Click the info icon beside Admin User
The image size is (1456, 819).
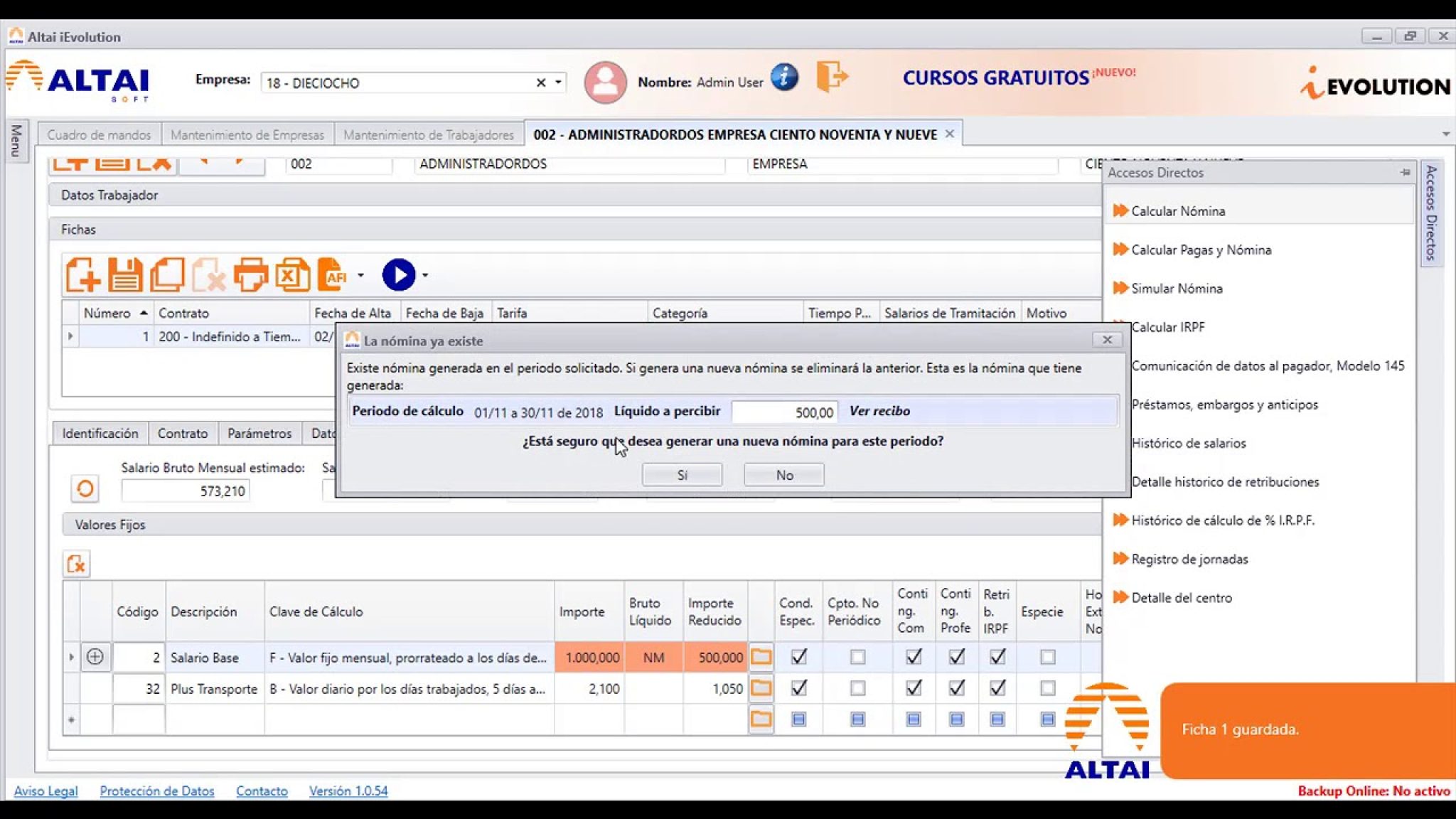784,77
